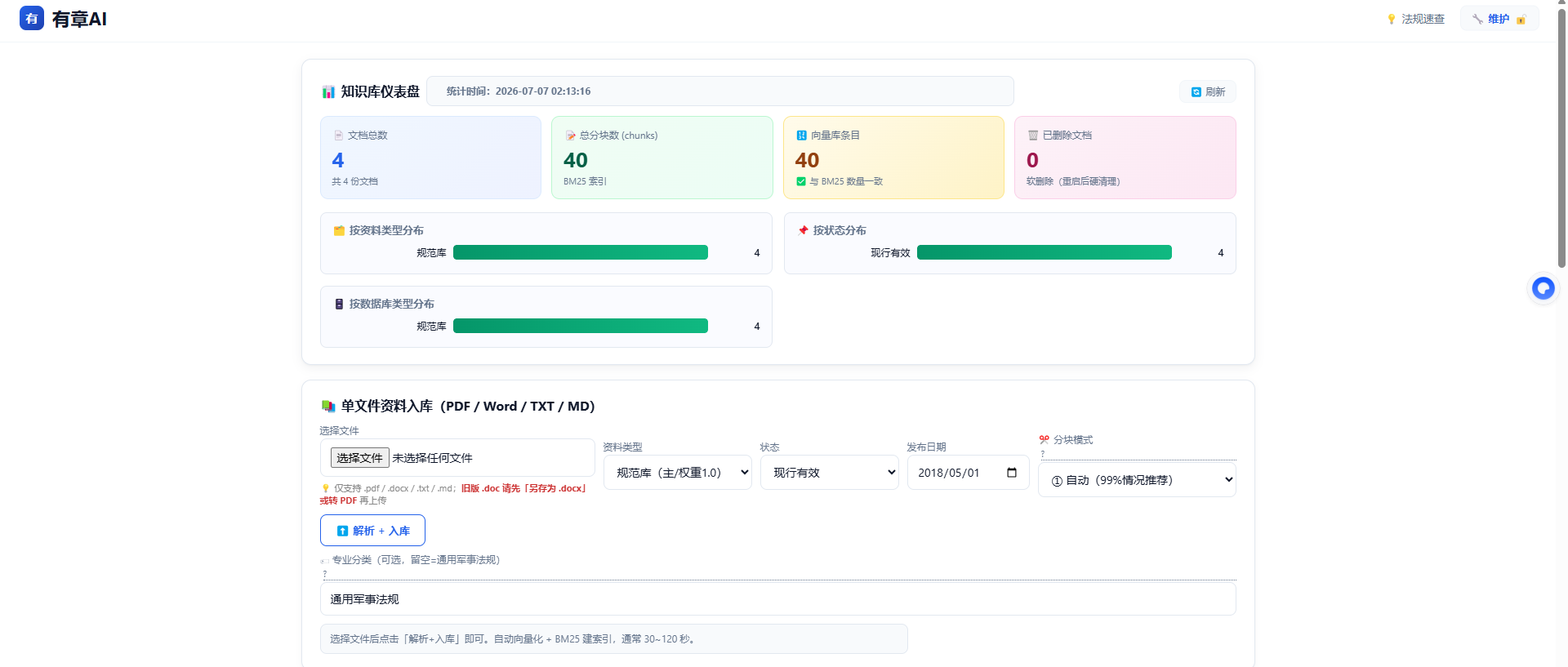Click the pushpin icon by 按状态分布
This screenshot has width=1568, height=667.
tap(803, 231)
